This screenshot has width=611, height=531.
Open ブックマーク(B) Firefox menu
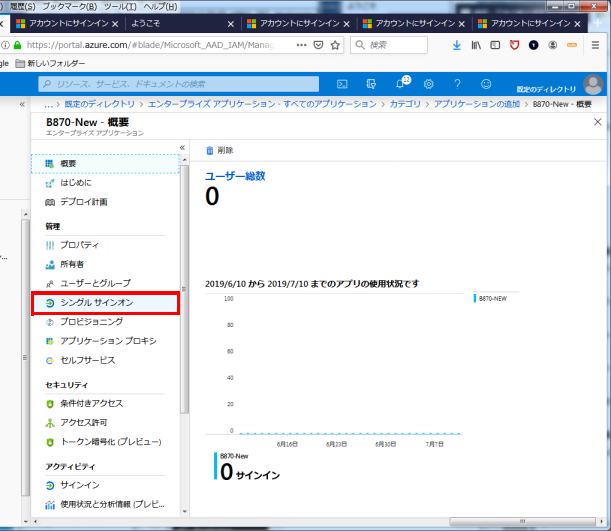tap(70, 6)
